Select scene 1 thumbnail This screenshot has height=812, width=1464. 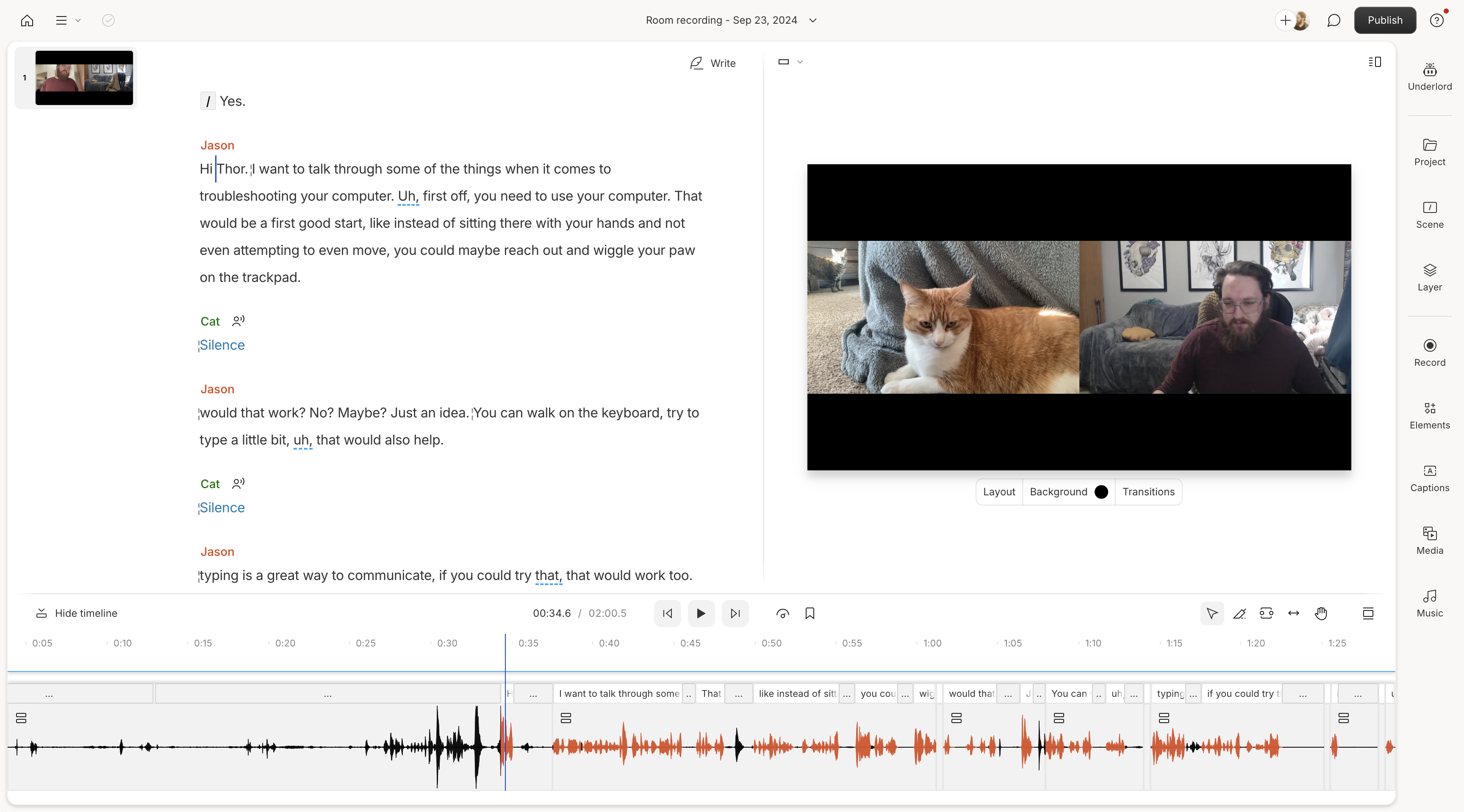[x=84, y=78]
